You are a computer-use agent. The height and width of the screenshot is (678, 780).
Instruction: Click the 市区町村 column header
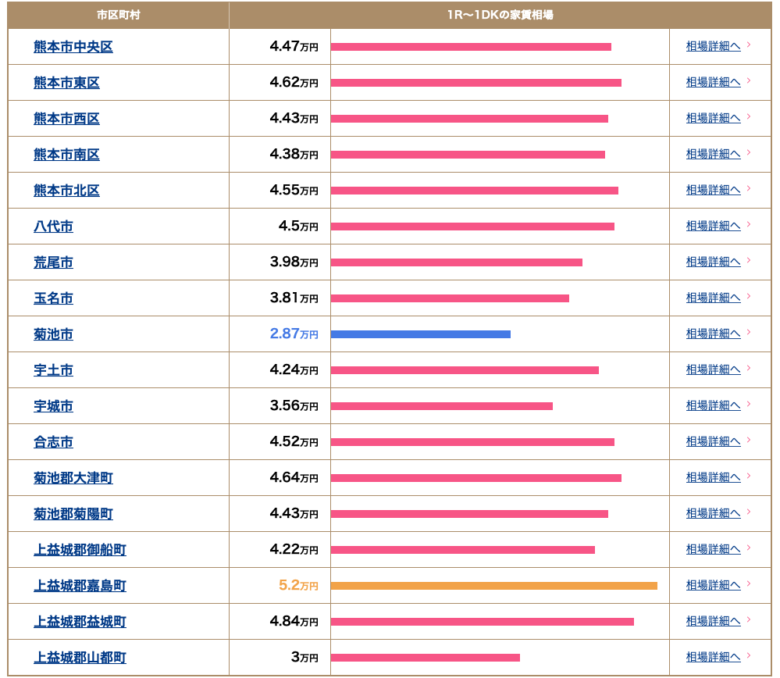tap(118, 15)
